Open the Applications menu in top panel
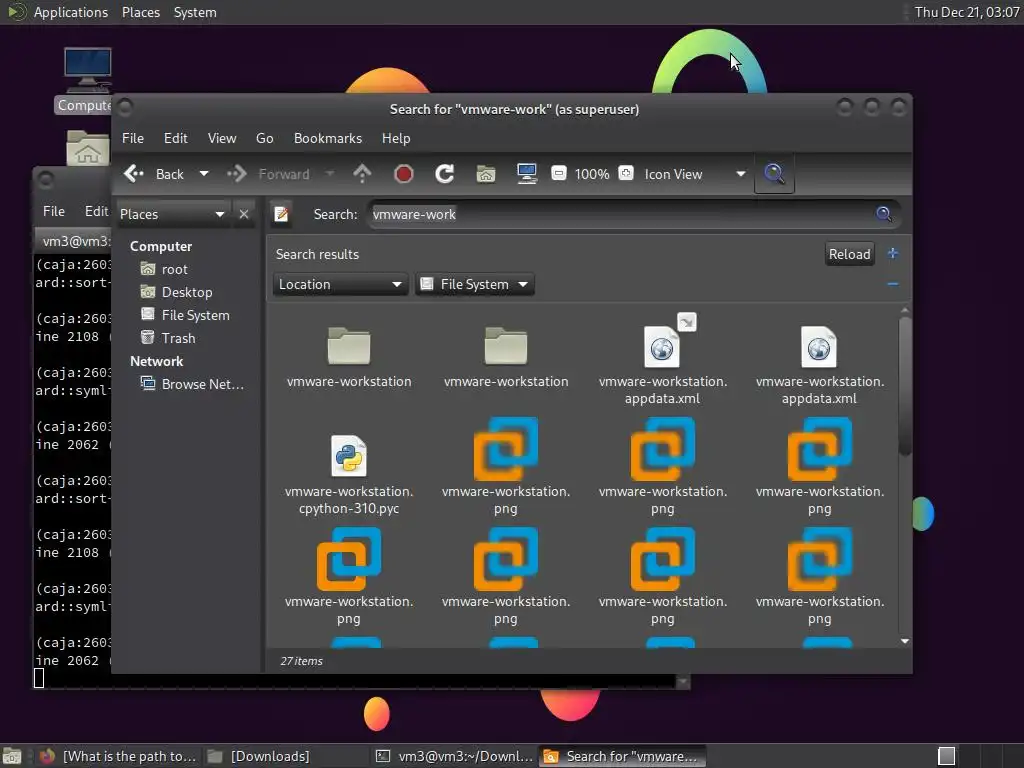Viewport: 1024px width, 768px height. pos(71,12)
